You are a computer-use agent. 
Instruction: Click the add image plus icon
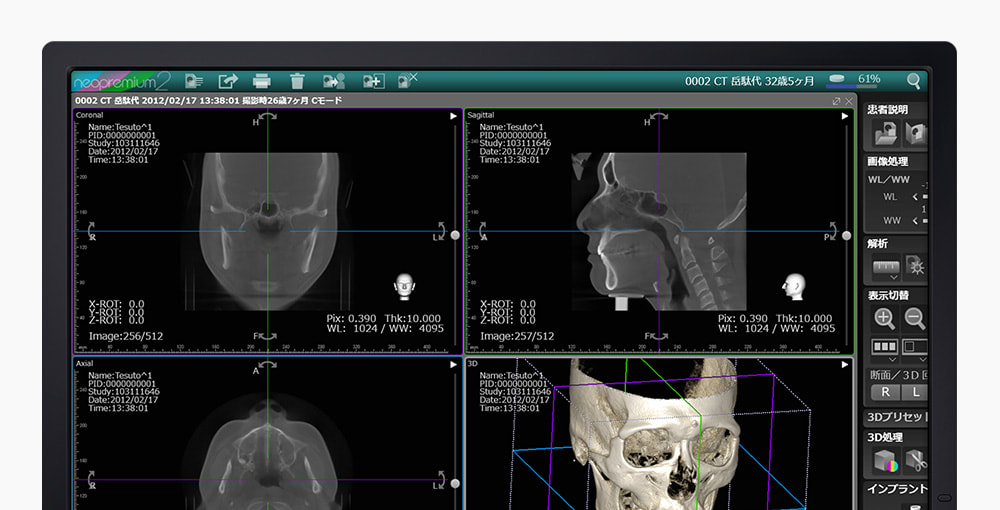373,81
